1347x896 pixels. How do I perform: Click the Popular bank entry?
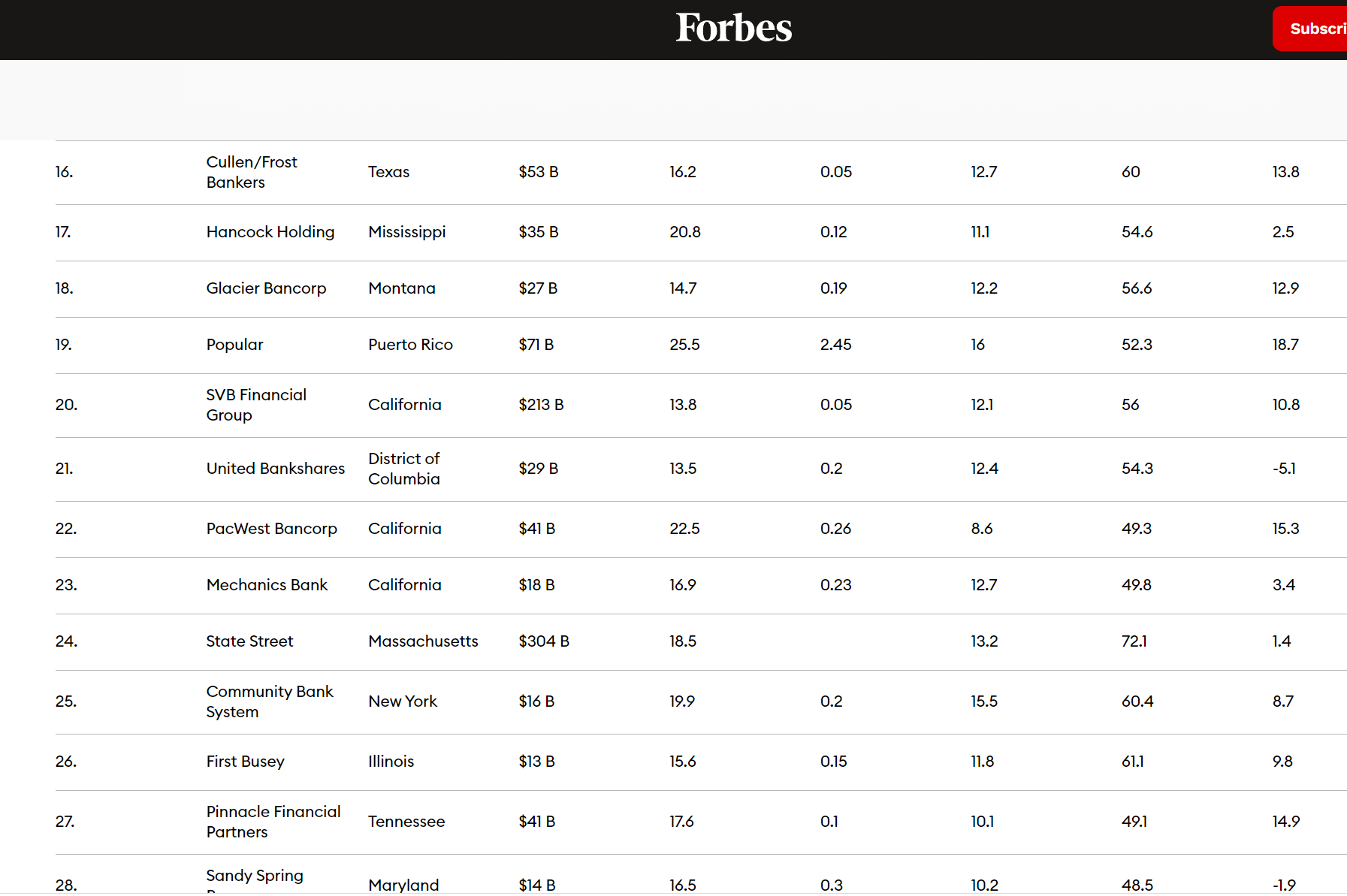234,345
